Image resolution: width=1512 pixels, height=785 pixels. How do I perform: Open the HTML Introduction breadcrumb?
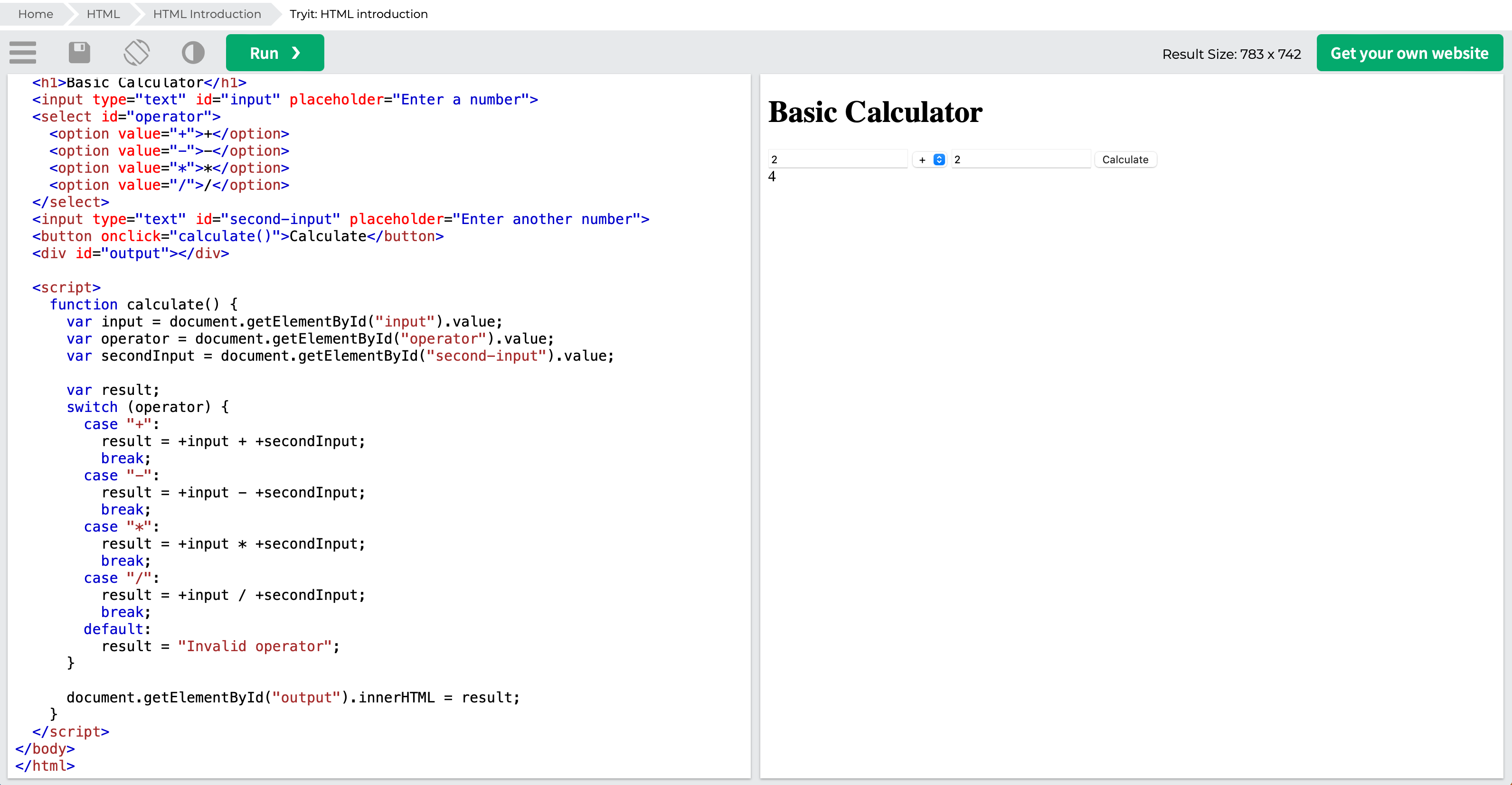click(x=207, y=14)
